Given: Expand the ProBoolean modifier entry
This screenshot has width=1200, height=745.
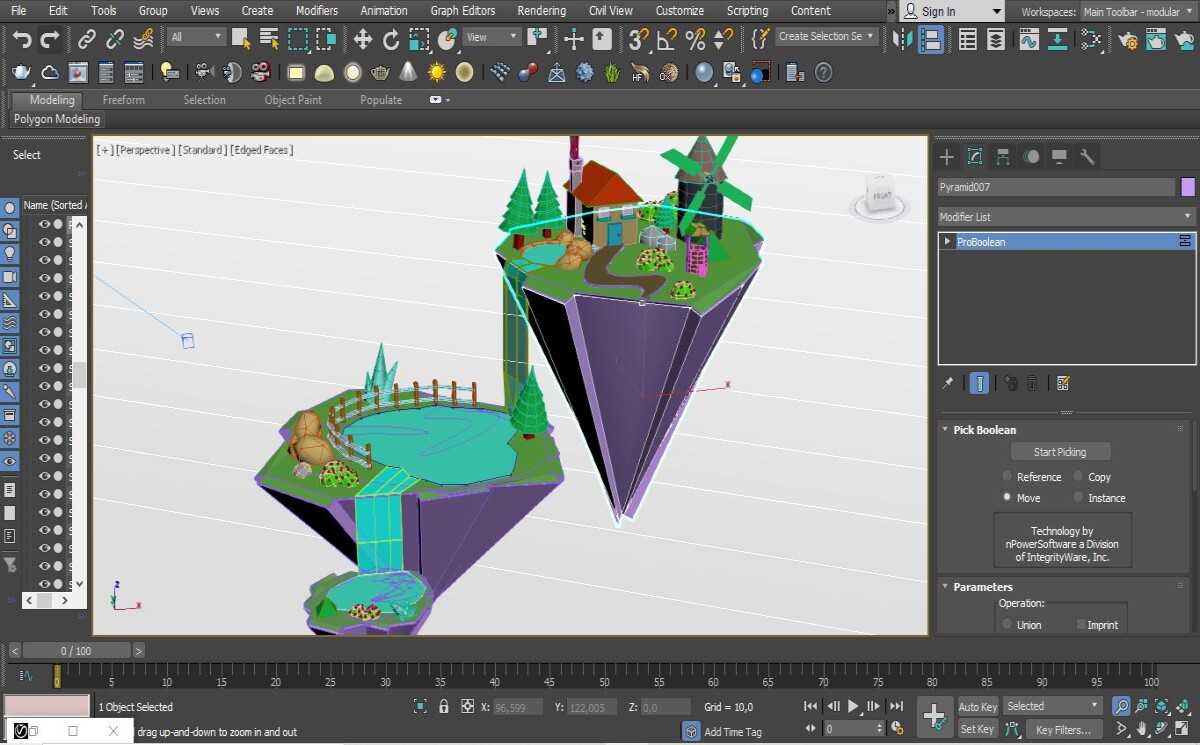Looking at the screenshot, I should (x=948, y=242).
